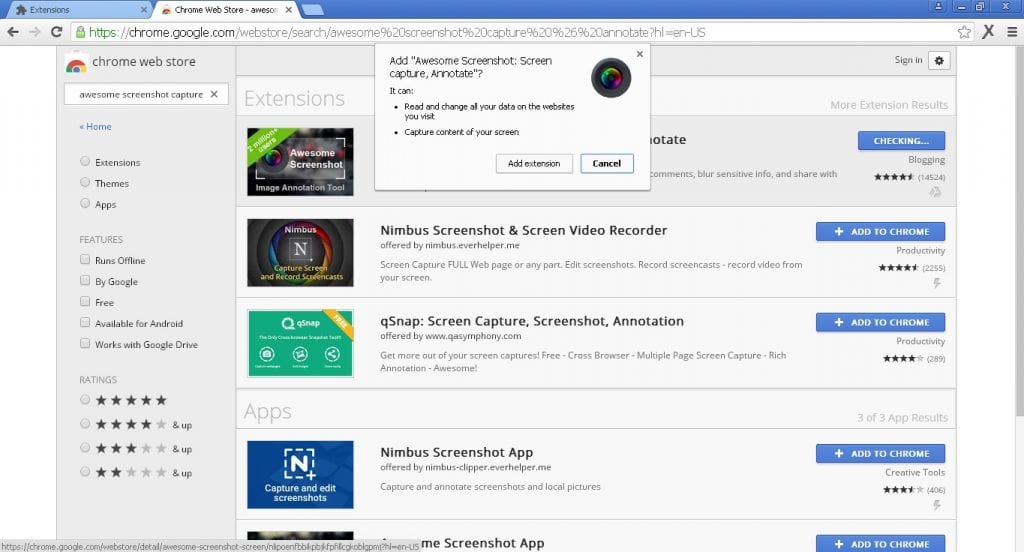The height and width of the screenshot is (552, 1024).
Task: Enable the Runs Offline checkbox
Action: pyautogui.click(x=85, y=260)
